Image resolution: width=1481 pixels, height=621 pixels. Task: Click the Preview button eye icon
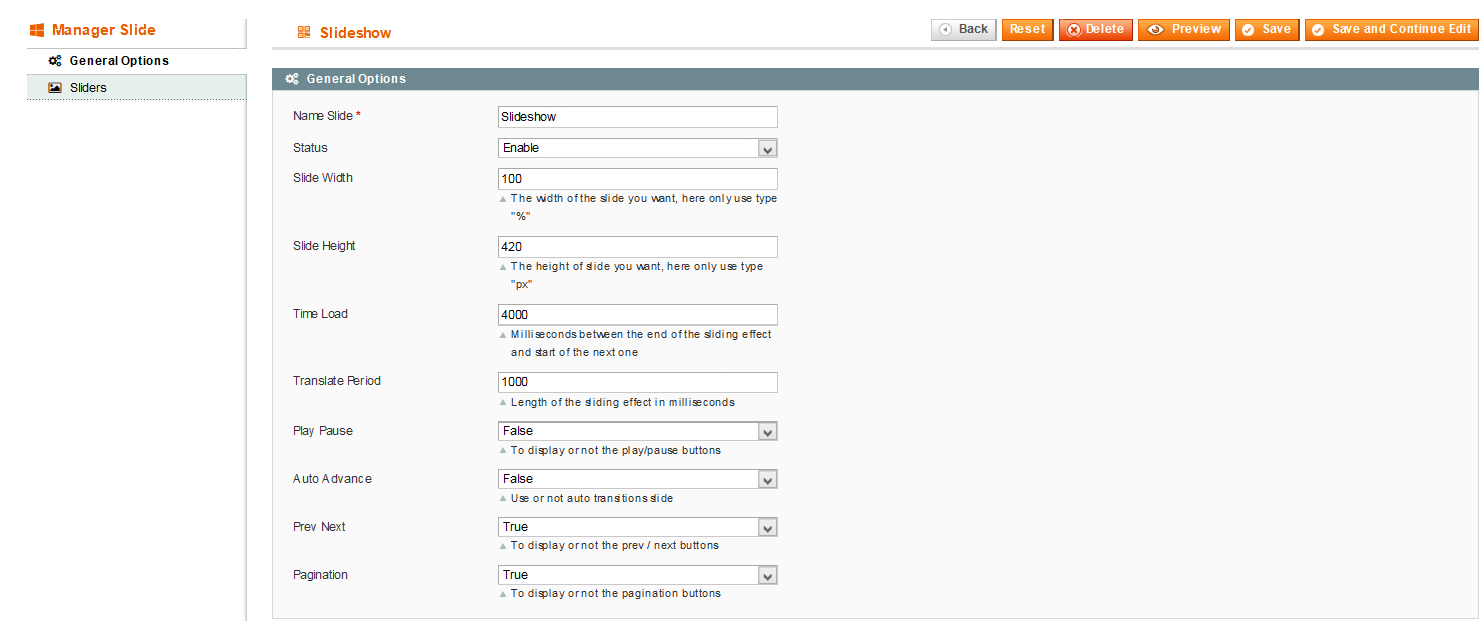click(x=1155, y=30)
